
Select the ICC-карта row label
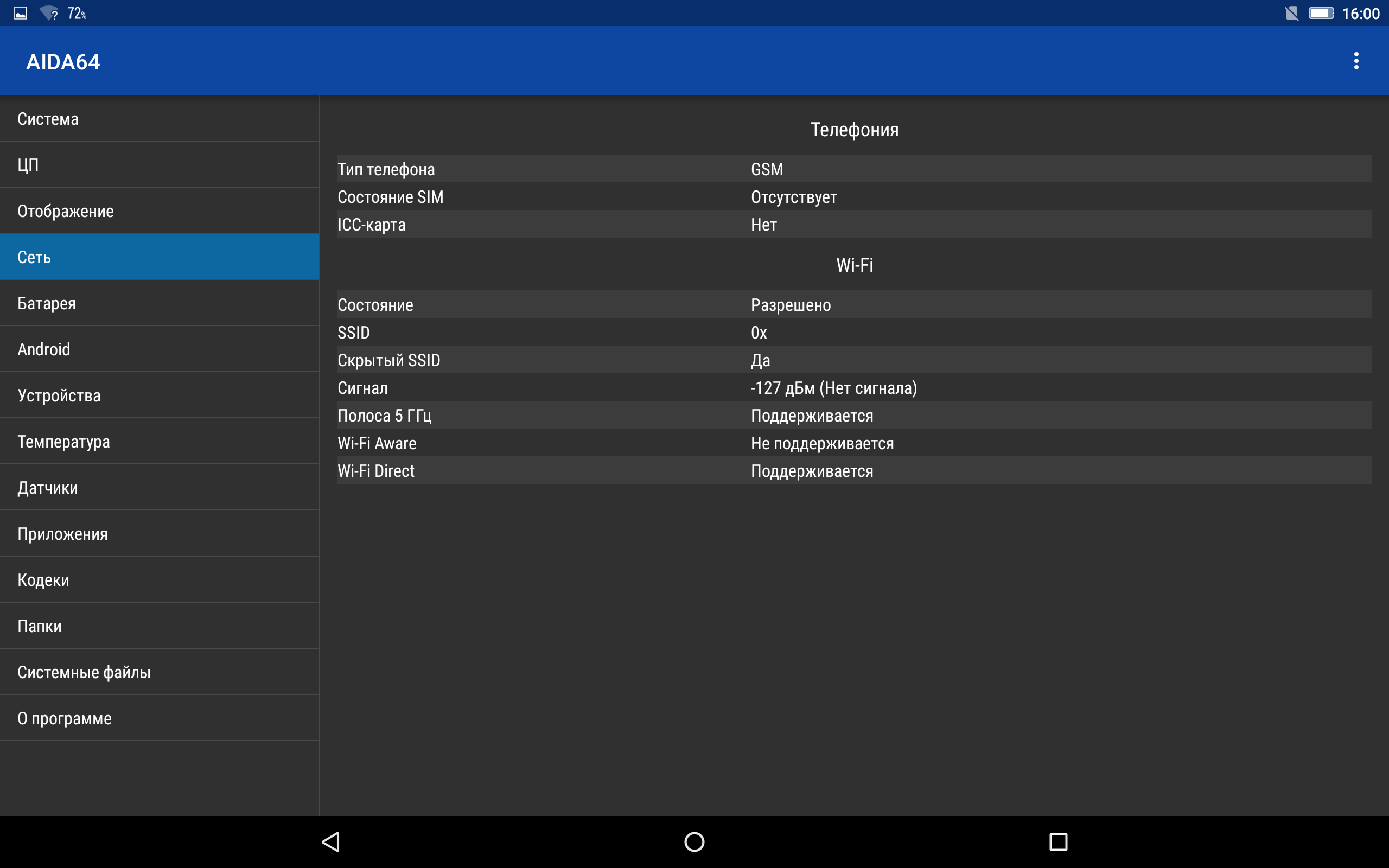pos(371,225)
